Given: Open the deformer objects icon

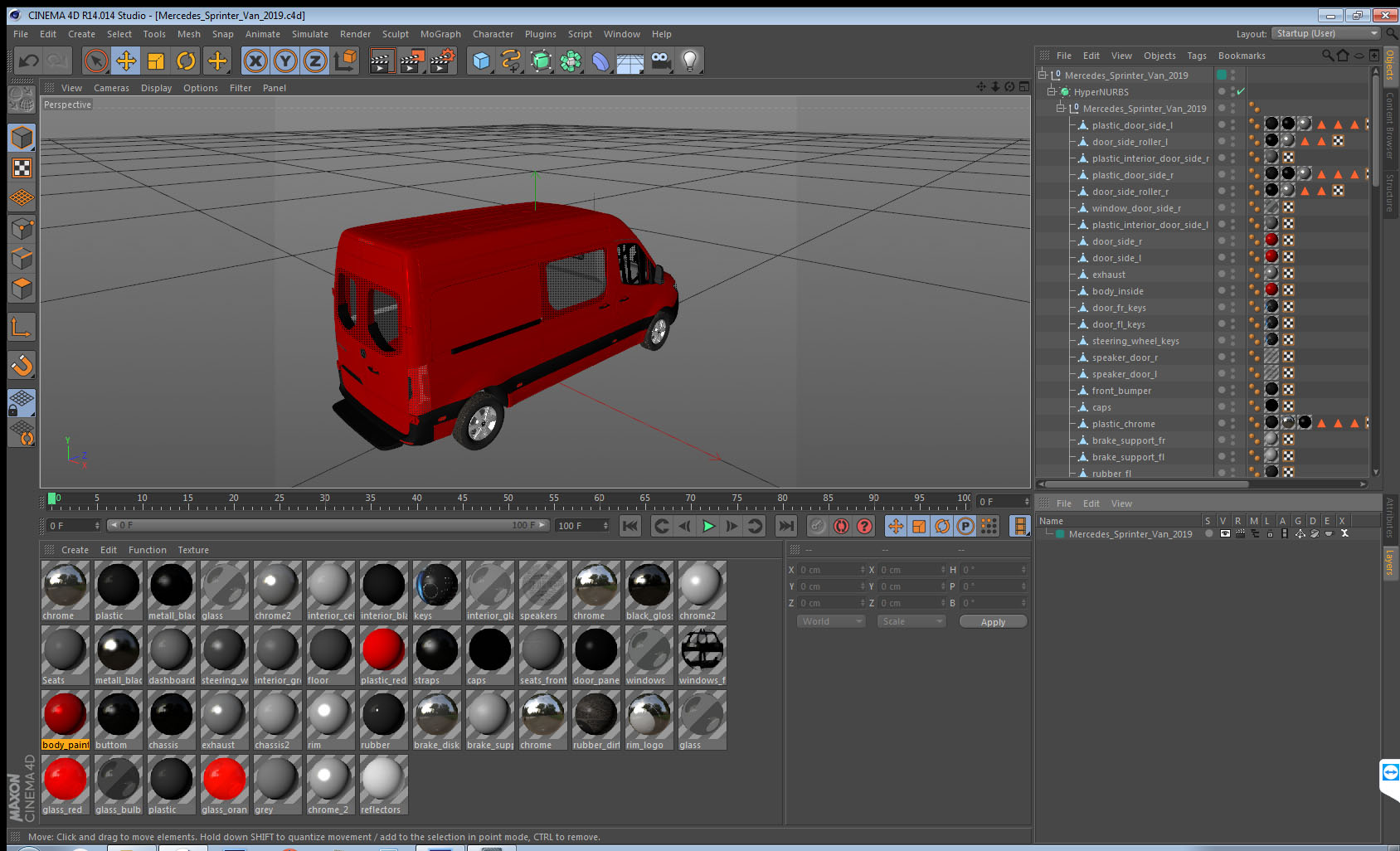Looking at the screenshot, I should pyautogui.click(x=600, y=61).
